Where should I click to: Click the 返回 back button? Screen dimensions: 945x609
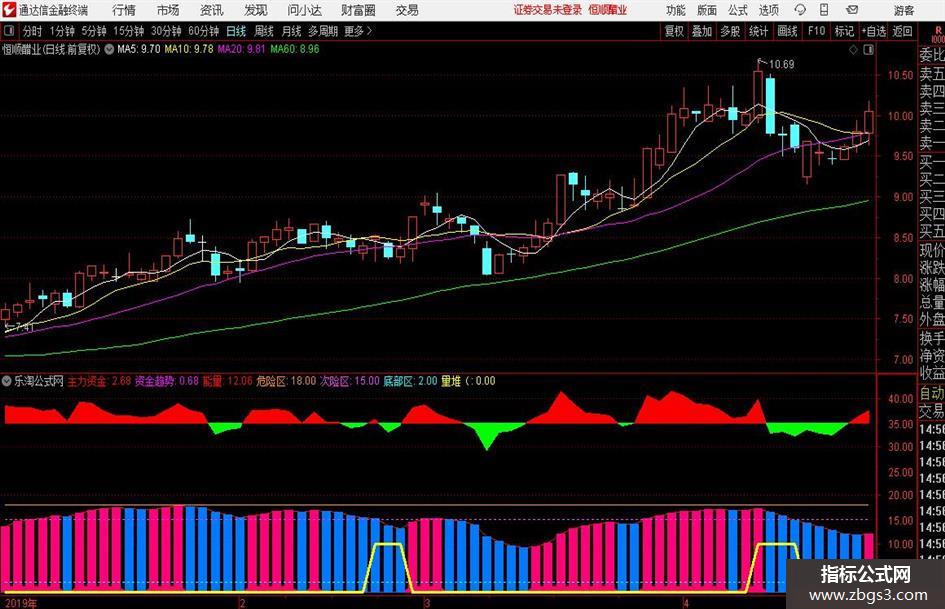click(x=902, y=31)
